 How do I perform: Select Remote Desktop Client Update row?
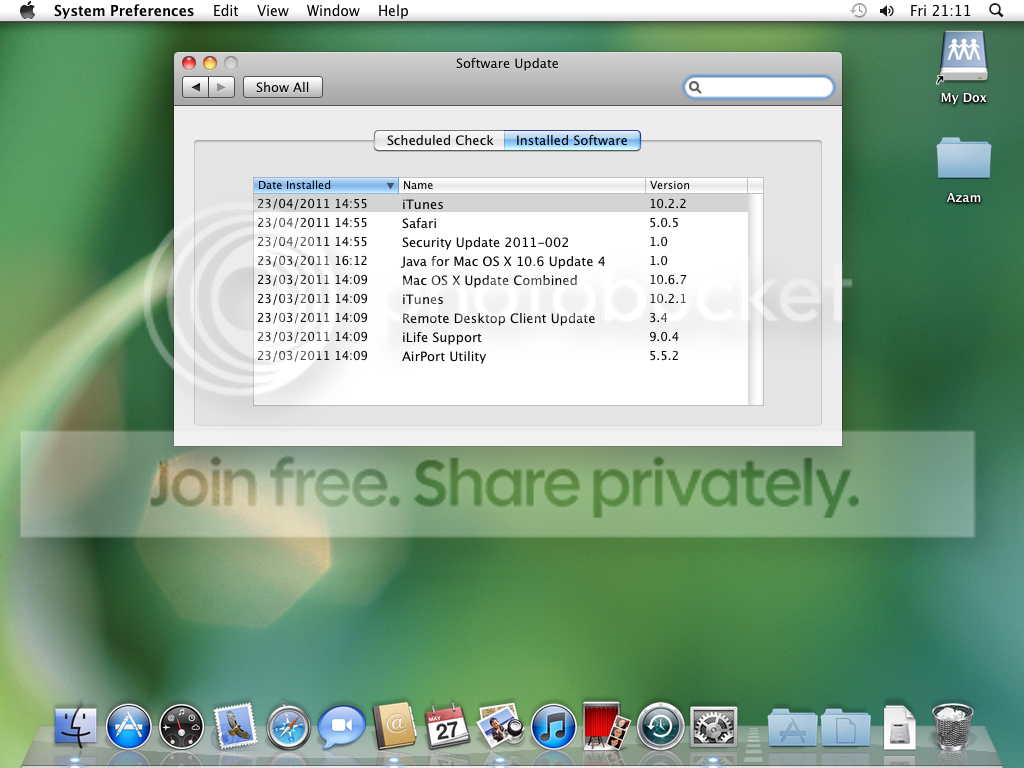point(501,317)
